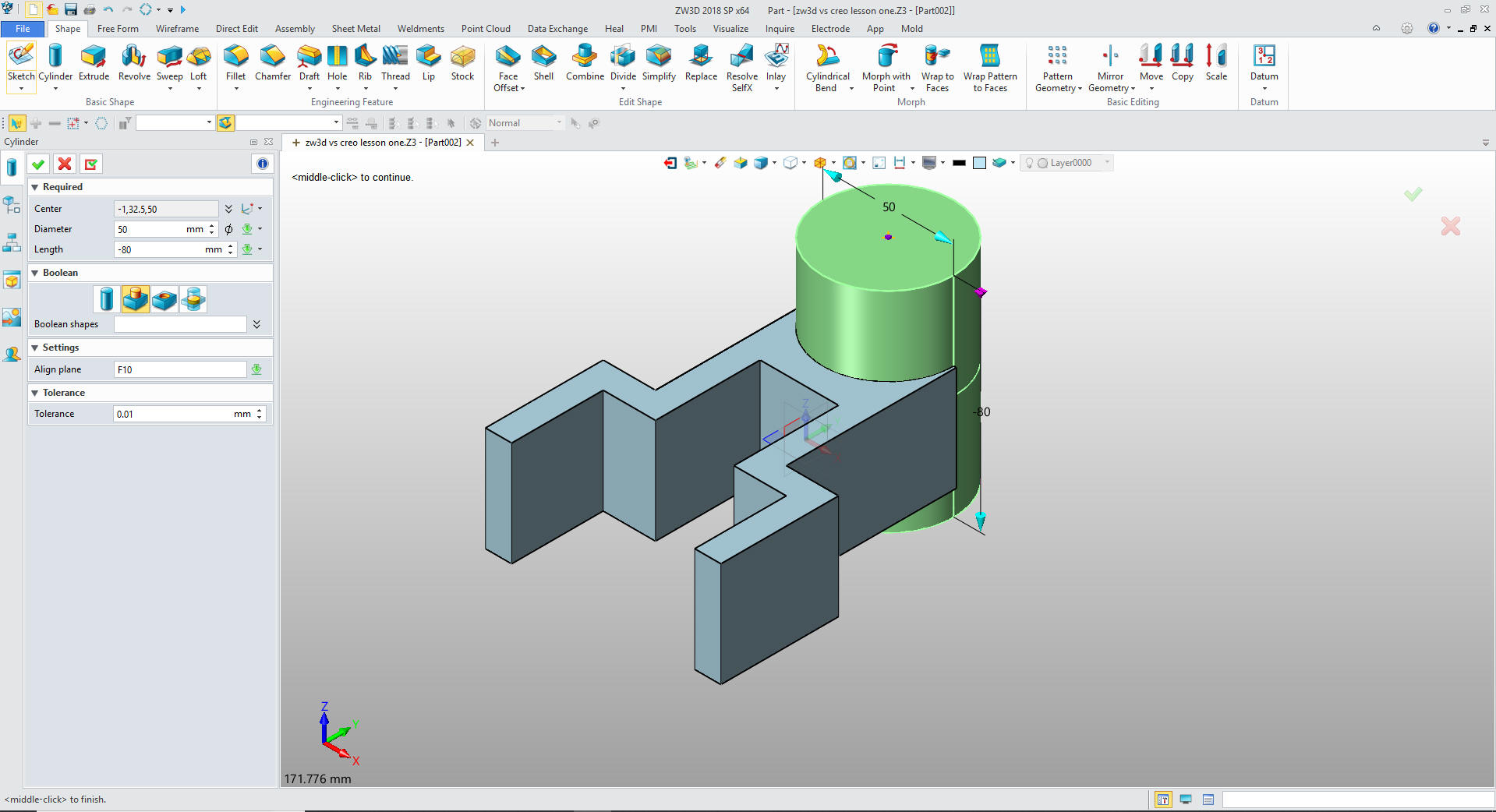
Task: Select the Revolve tool
Action: 134,62
